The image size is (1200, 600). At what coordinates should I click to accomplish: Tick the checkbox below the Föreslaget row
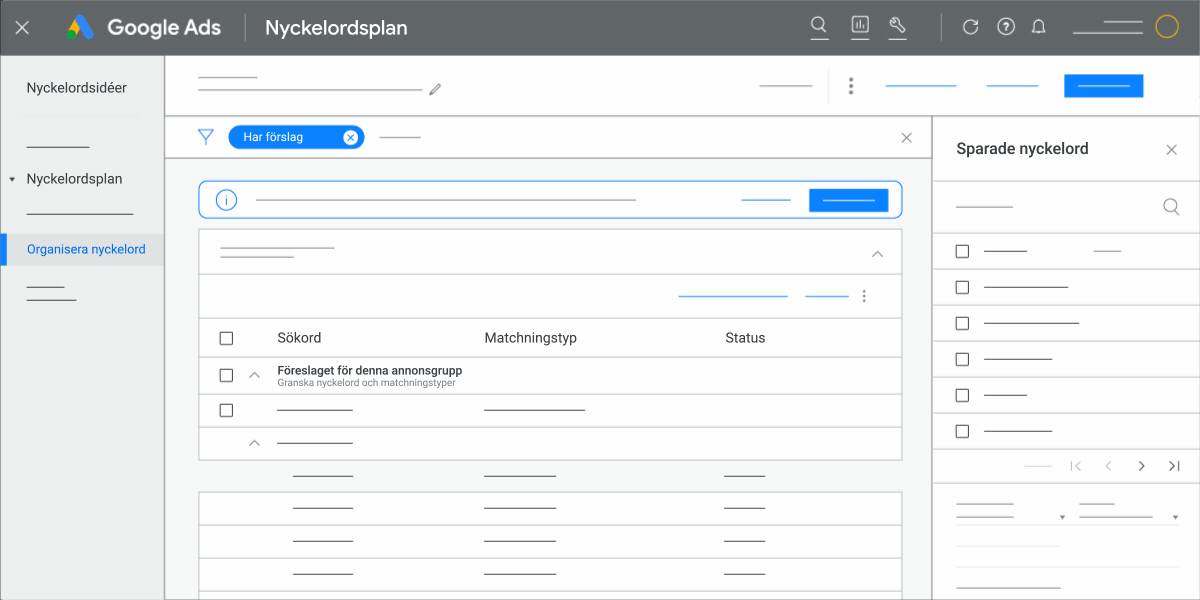tap(226, 410)
